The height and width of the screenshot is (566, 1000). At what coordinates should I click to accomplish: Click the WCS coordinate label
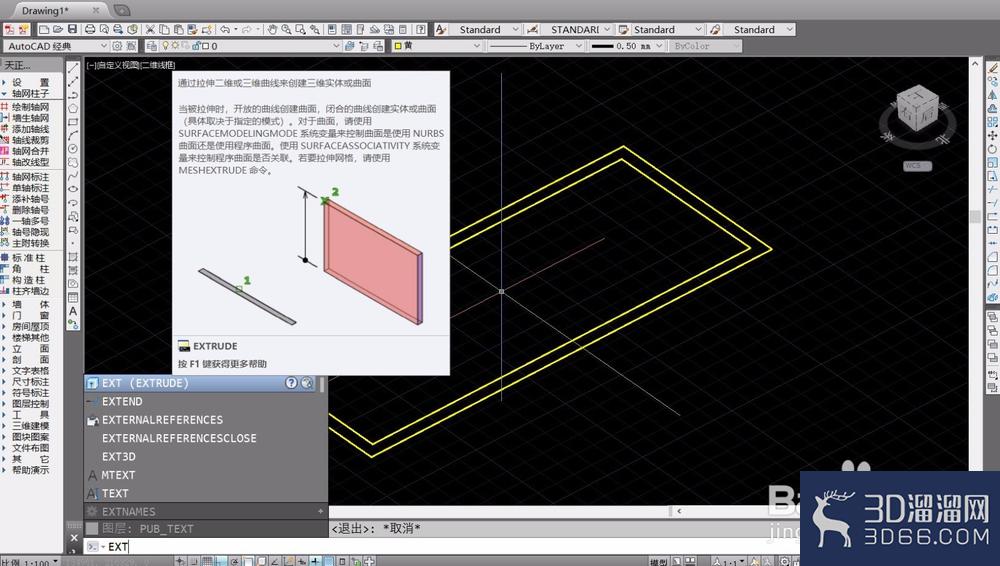(917, 166)
